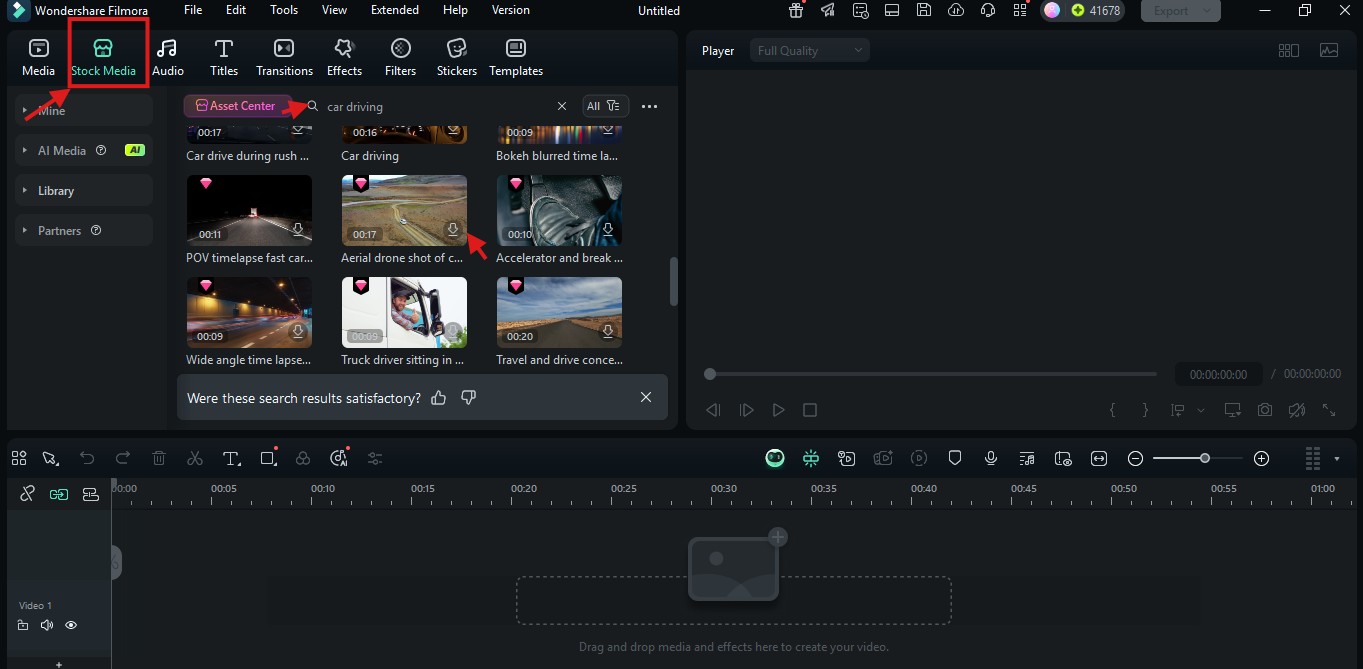The image size is (1363, 669).
Task: Open the track layout dropdown arrow in timeline toolbar
Action: coord(1337,459)
